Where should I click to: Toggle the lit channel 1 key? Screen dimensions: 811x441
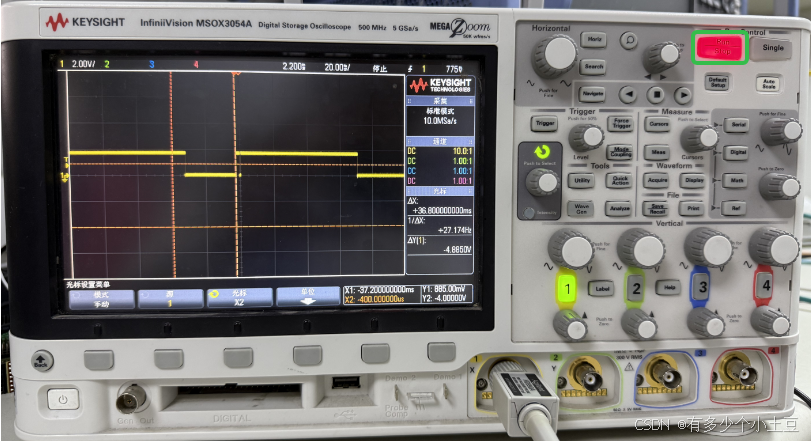click(568, 288)
